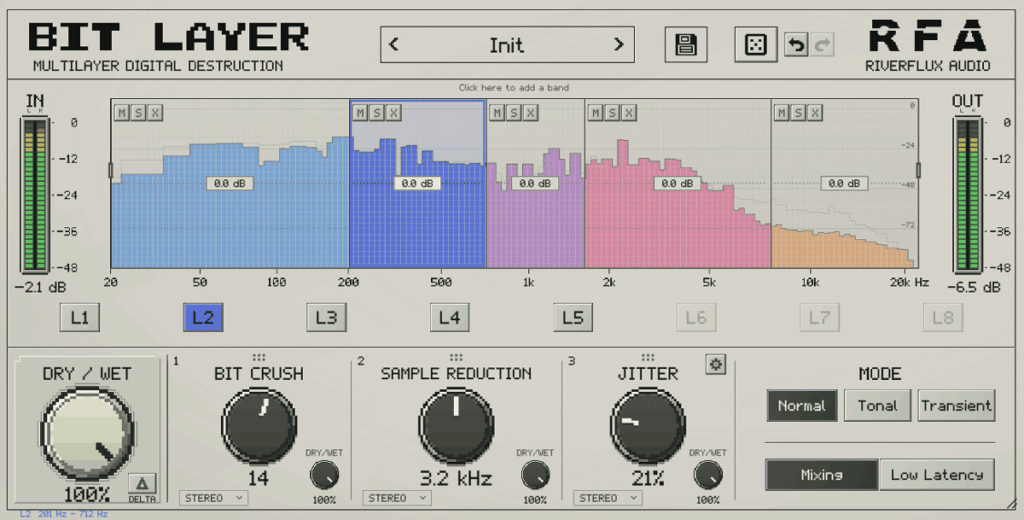Grab Jitter module reorder handle dots
The height and width of the screenshot is (520, 1024).
pyautogui.click(x=647, y=357)
